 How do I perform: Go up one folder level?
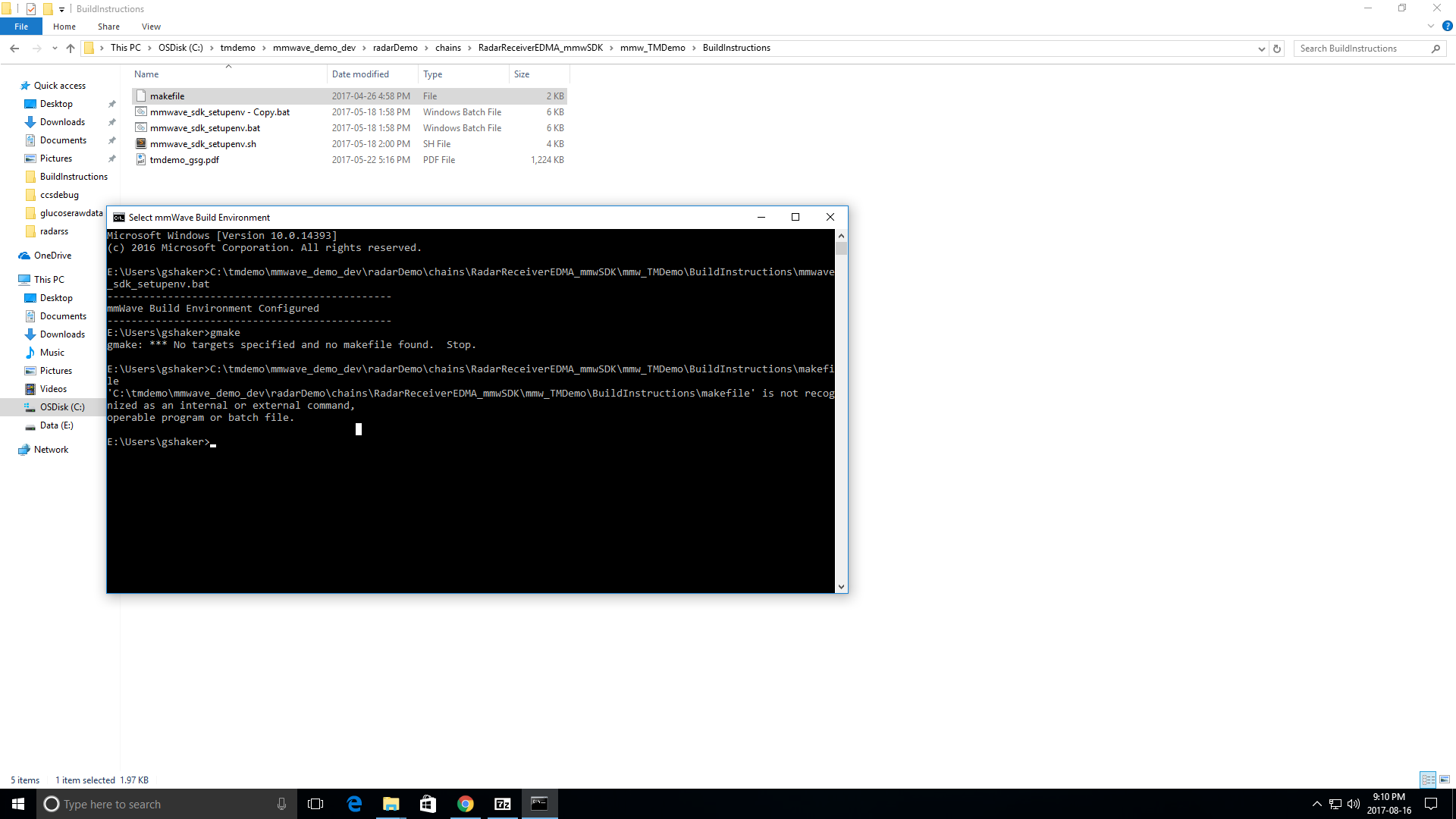71,49
